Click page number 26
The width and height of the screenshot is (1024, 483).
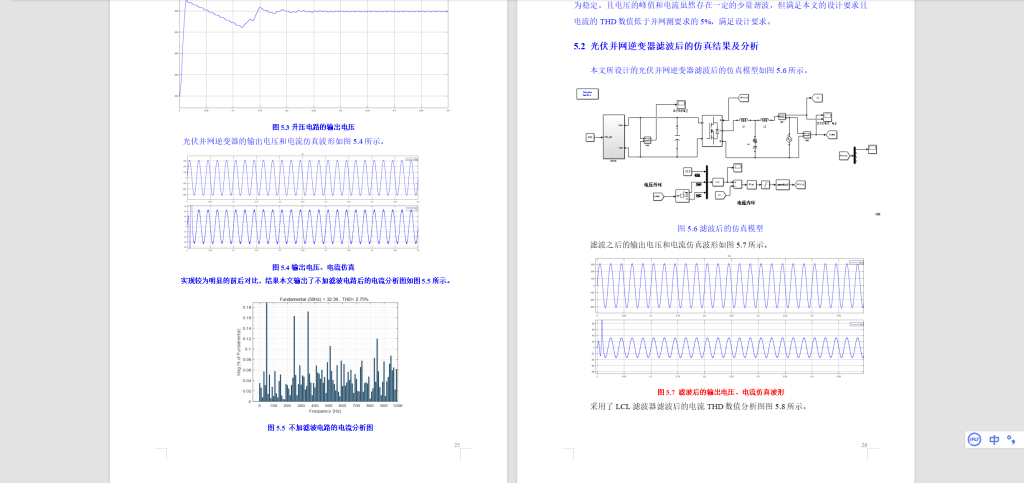864,445
